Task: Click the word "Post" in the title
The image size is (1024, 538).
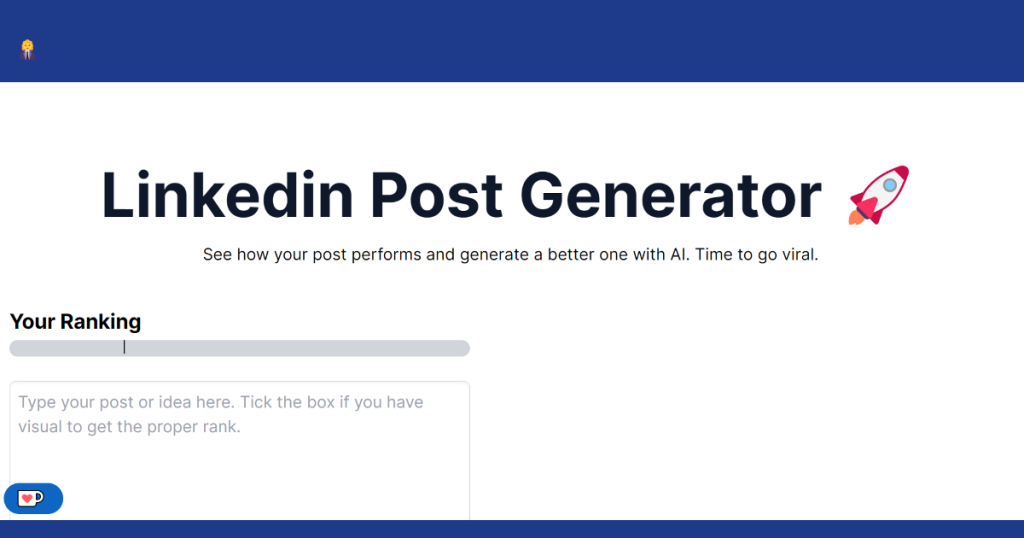Action: coord(436,195)
